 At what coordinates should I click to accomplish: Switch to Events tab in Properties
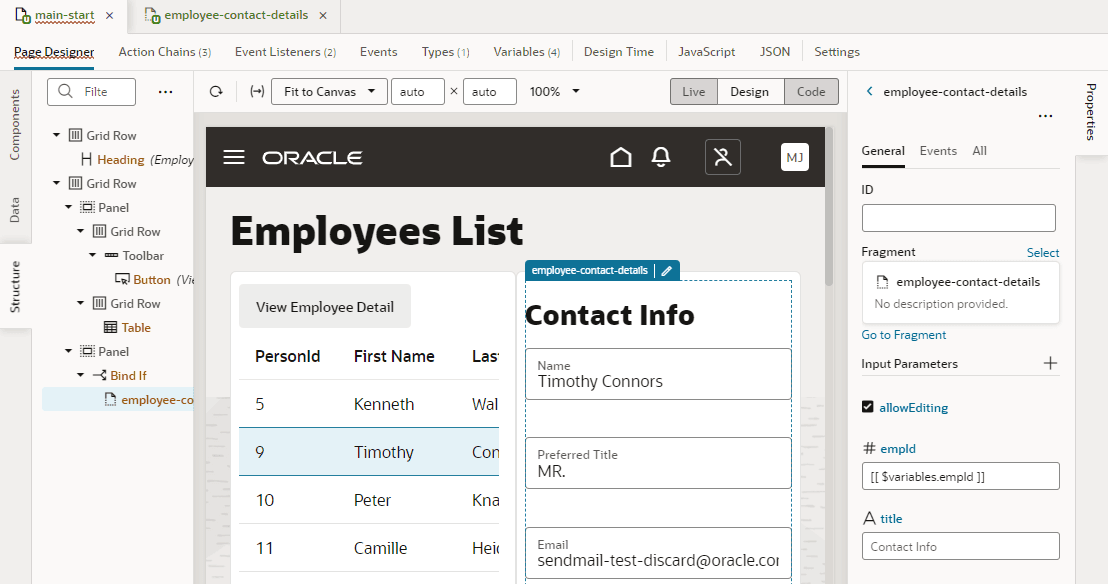[x=938, y=151]
